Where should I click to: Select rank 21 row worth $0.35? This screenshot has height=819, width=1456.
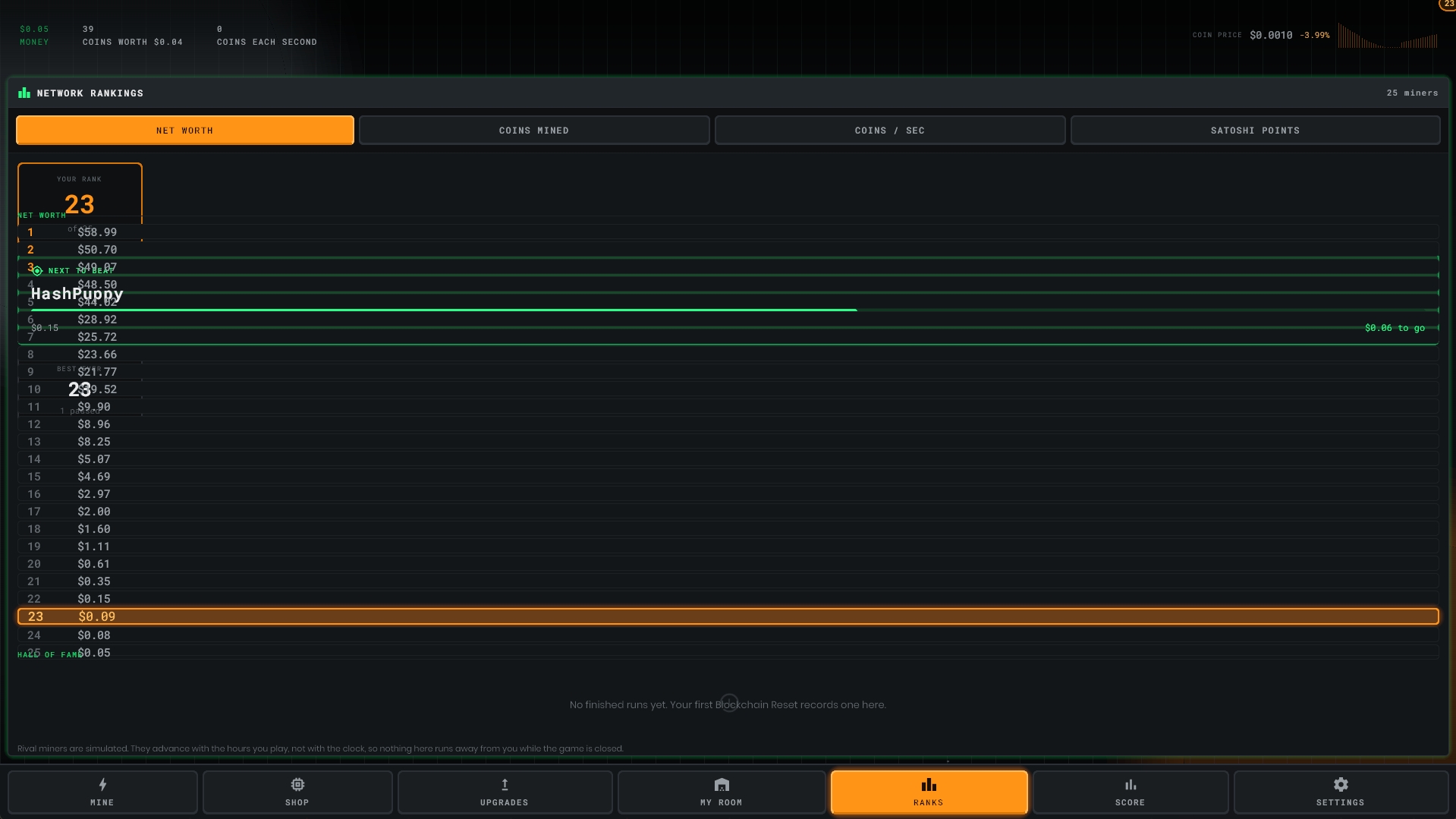tap(728, 581)
